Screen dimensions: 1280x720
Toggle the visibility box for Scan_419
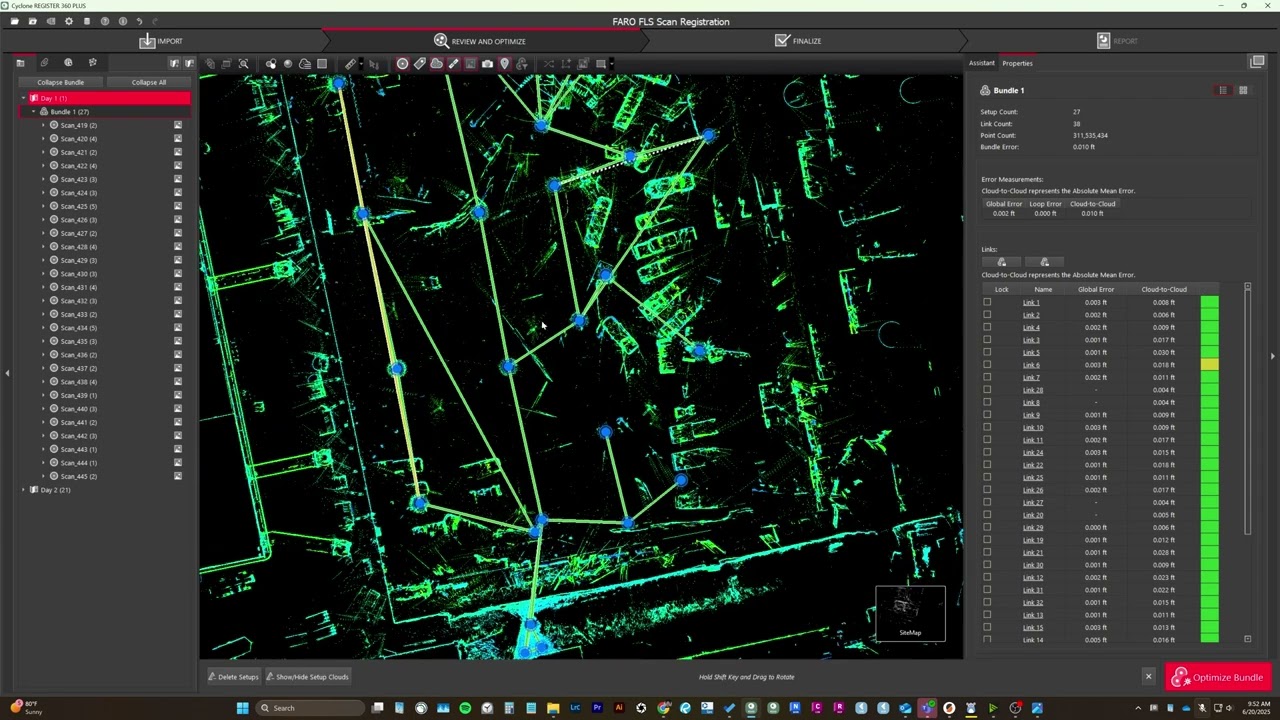point(178,125)
